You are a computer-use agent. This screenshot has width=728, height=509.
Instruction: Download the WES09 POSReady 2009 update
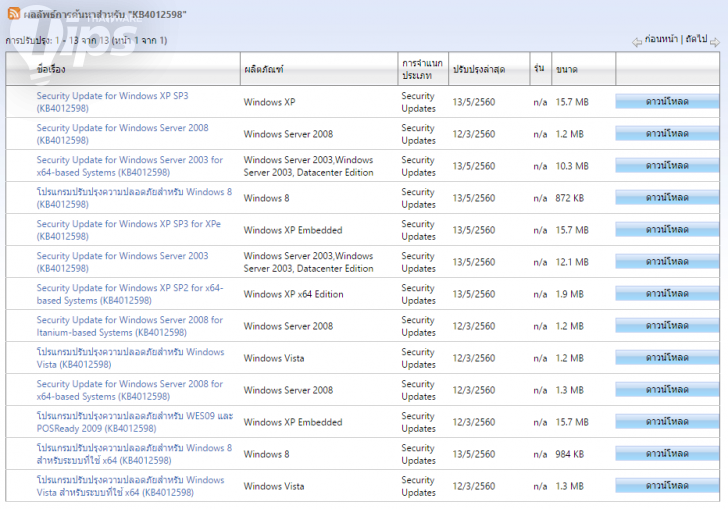(x=667, y=422)
